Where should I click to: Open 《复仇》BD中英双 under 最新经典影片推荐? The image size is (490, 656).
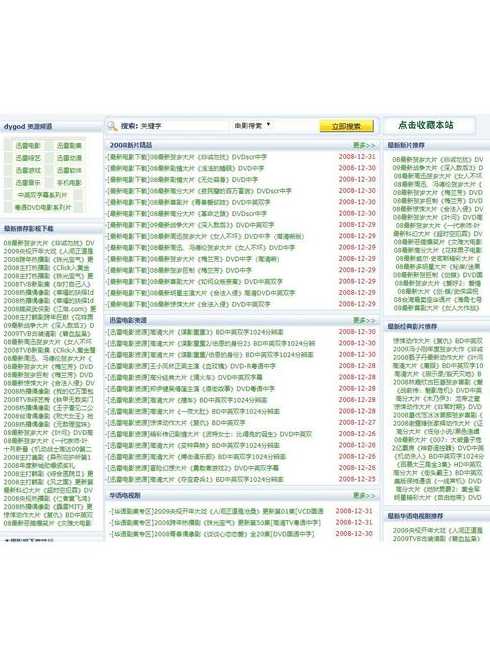[437, 341]
